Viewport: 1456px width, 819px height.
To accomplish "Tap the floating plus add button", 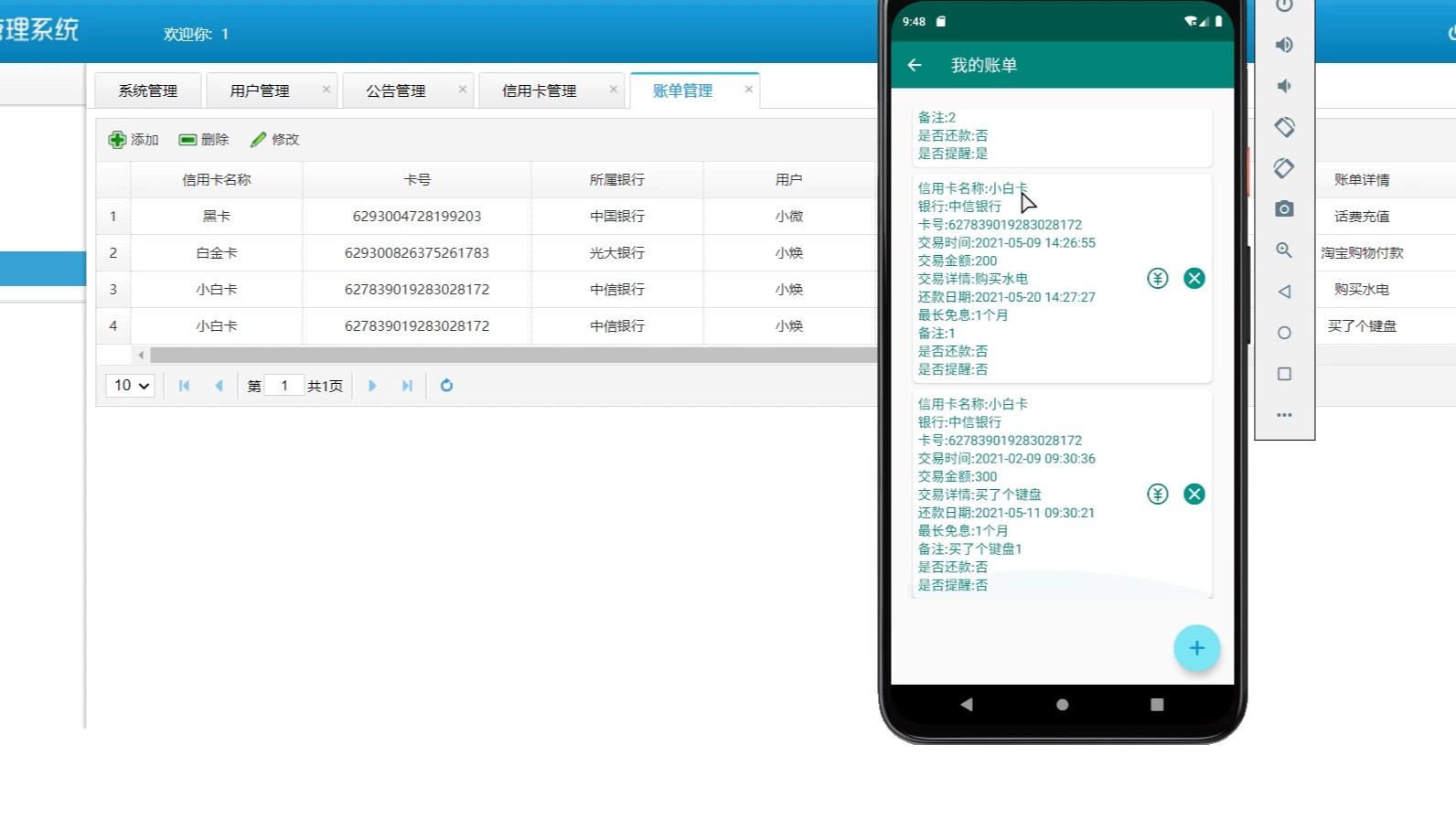I will pos(1196,648).
